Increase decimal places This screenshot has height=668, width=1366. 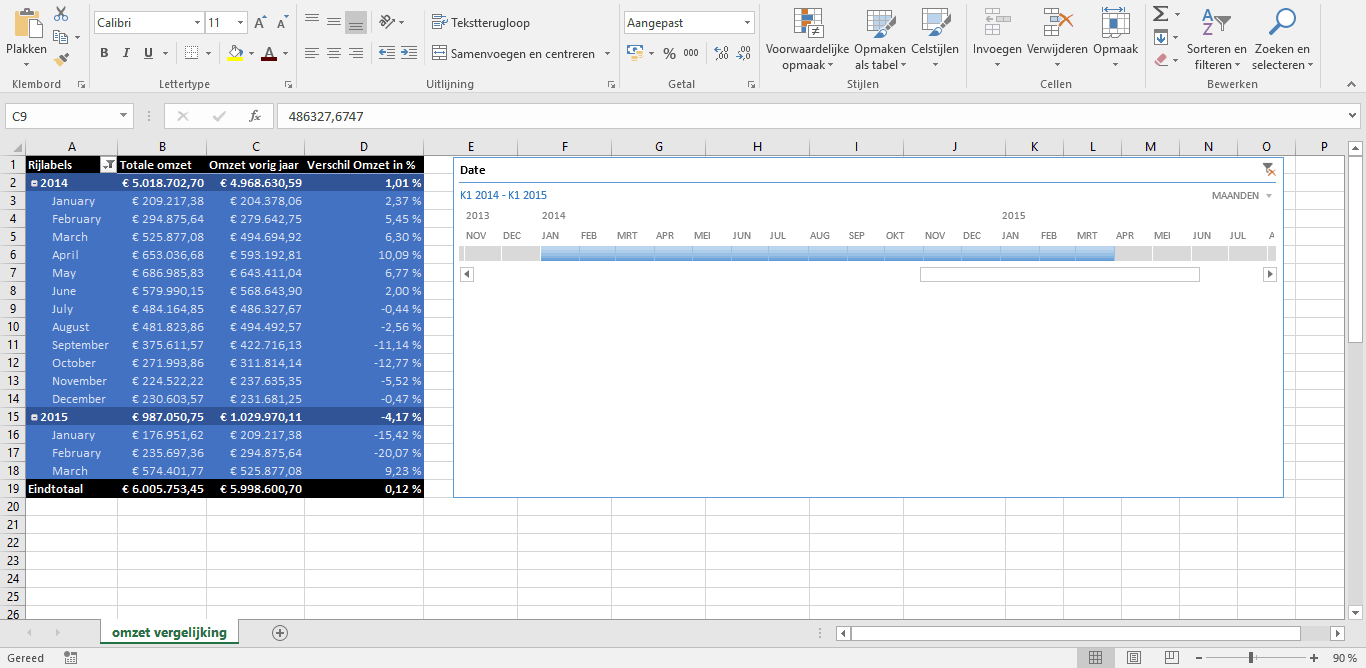(719, 53)
